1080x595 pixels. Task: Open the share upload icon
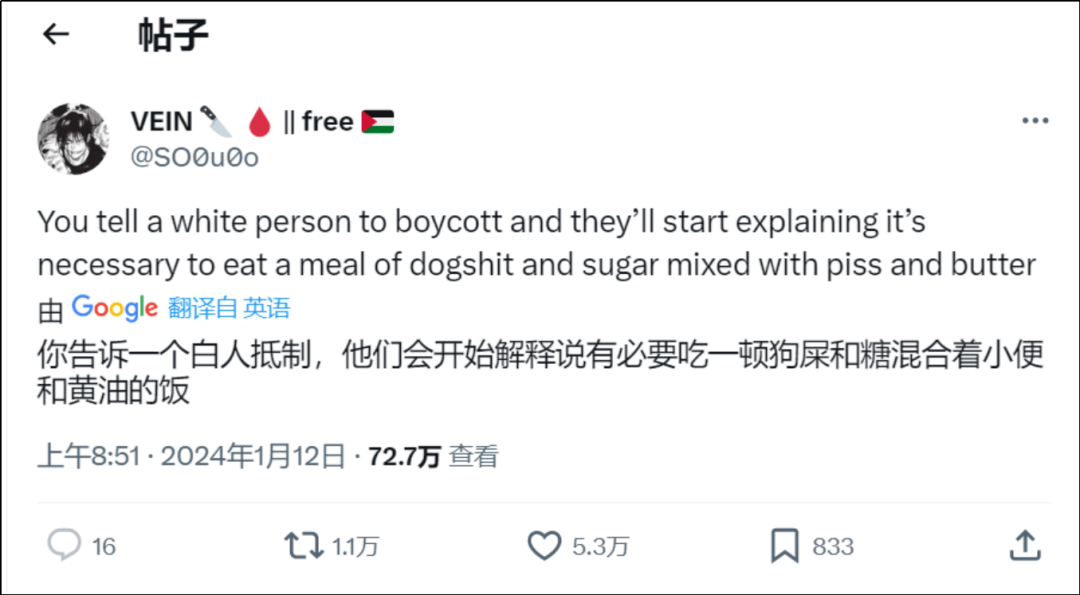point(1024,545)
